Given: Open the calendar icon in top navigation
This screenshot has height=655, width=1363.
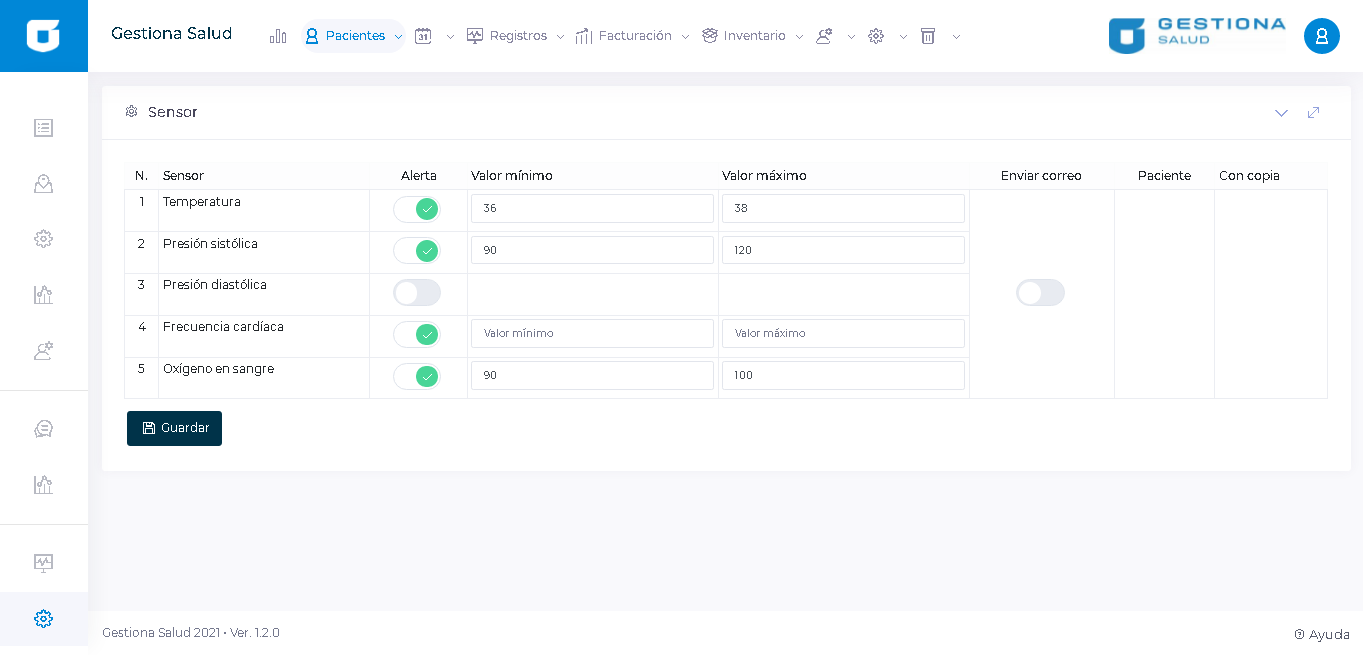Looking at the screenshot, I should [423, 36].
